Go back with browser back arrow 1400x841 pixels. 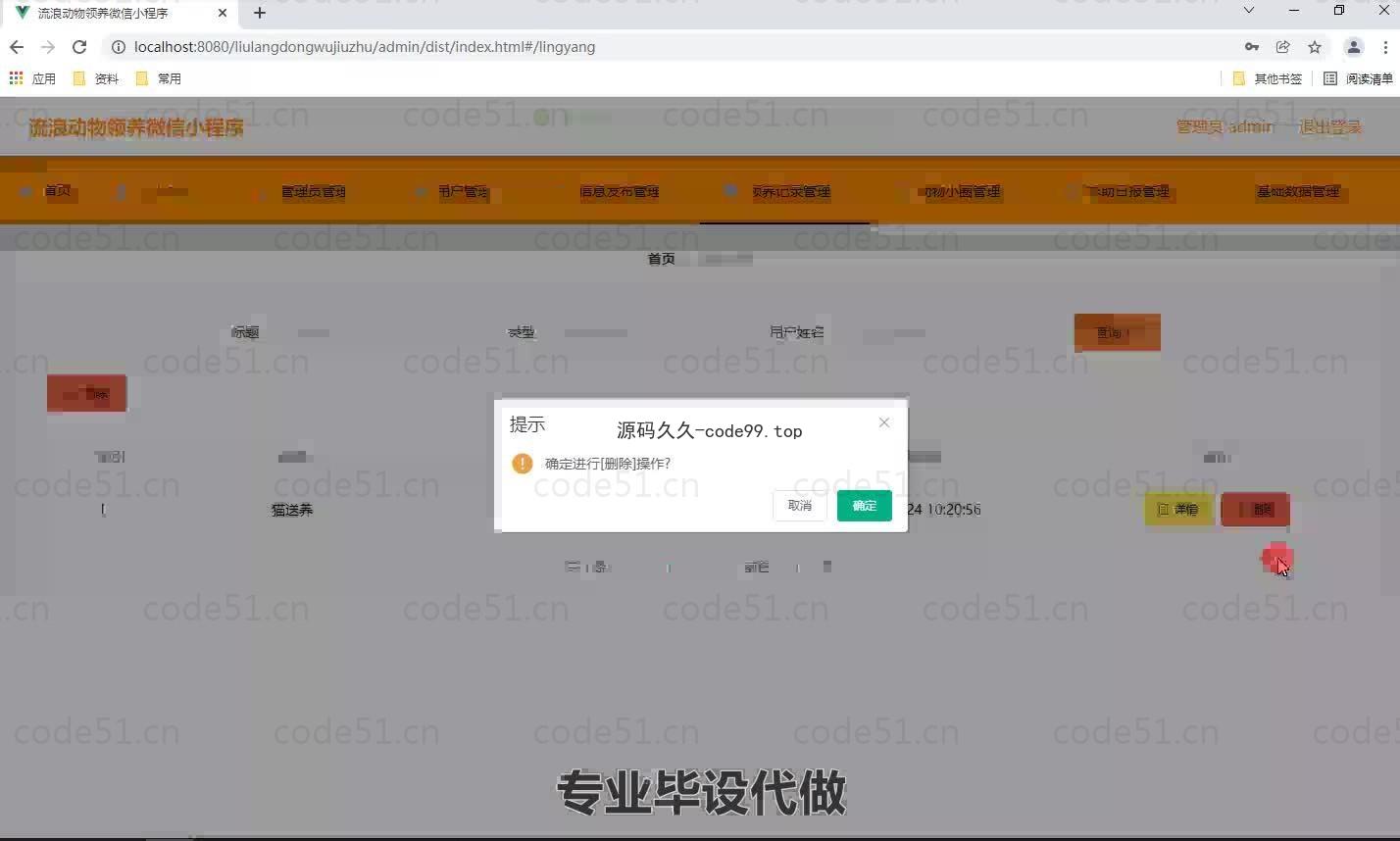pyautogui.click(x=17, y=47)
